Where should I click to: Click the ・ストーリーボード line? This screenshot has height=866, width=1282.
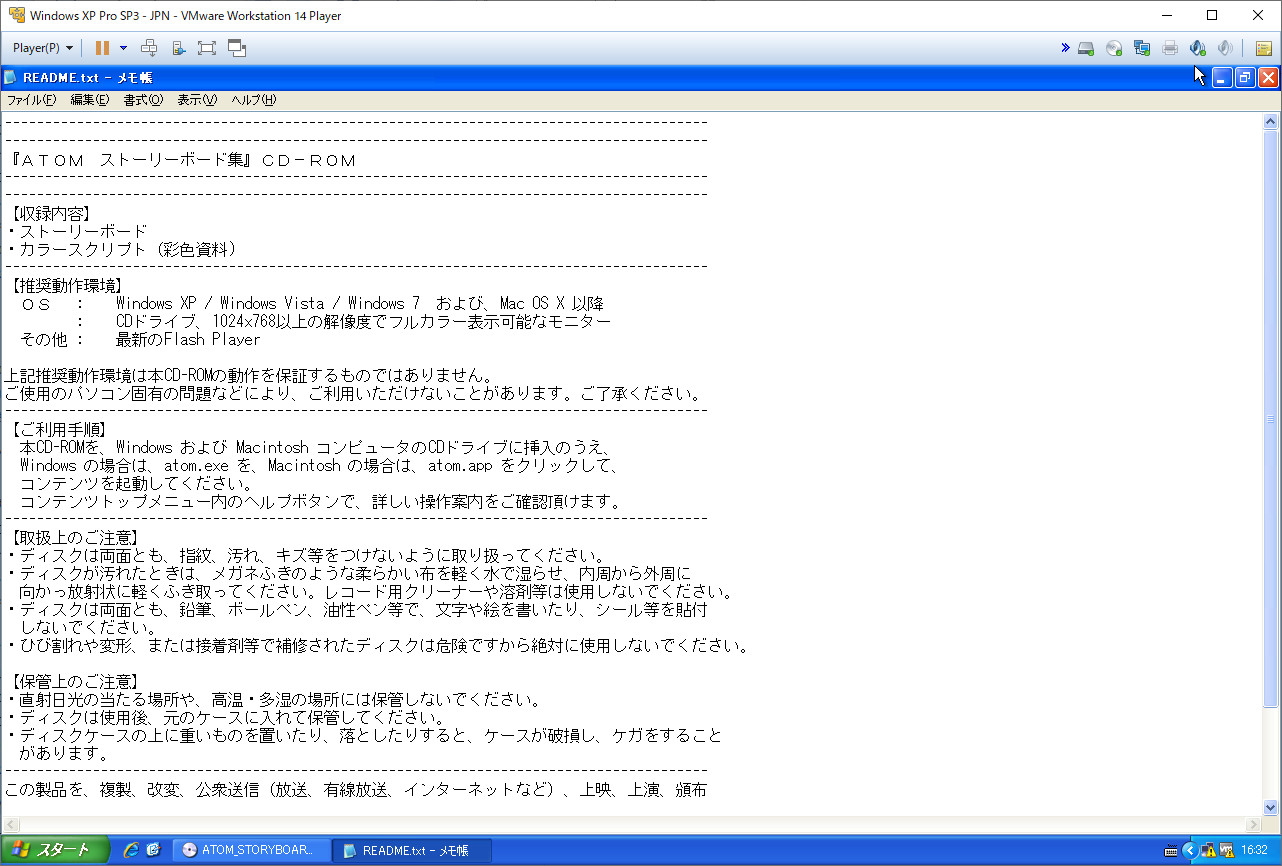click(77, 232)
